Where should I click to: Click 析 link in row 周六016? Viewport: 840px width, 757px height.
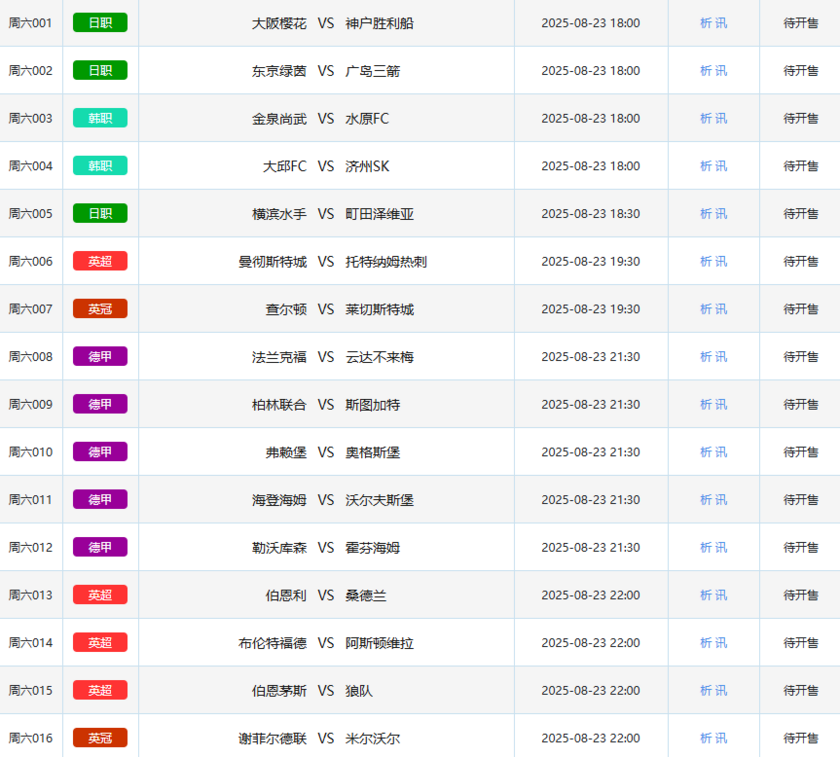706,738
